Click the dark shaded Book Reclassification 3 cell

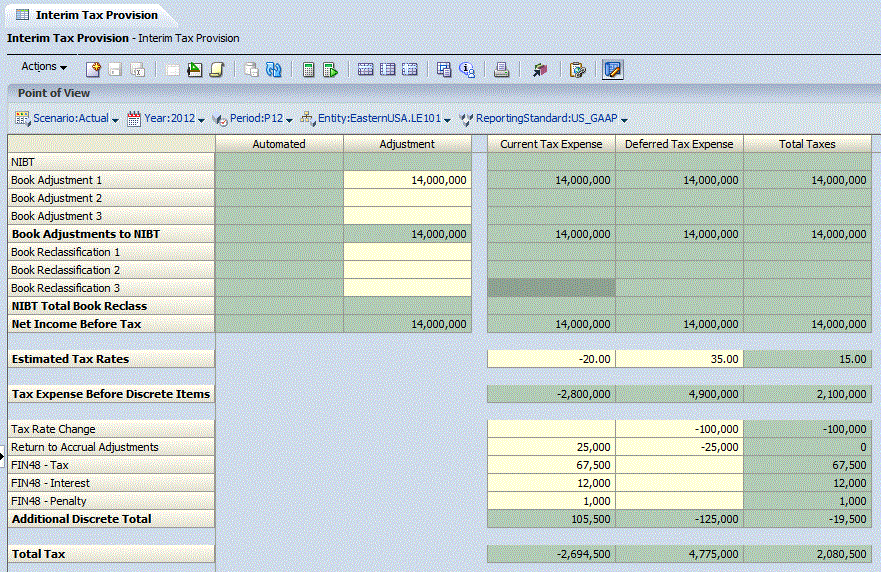(551, 288)
